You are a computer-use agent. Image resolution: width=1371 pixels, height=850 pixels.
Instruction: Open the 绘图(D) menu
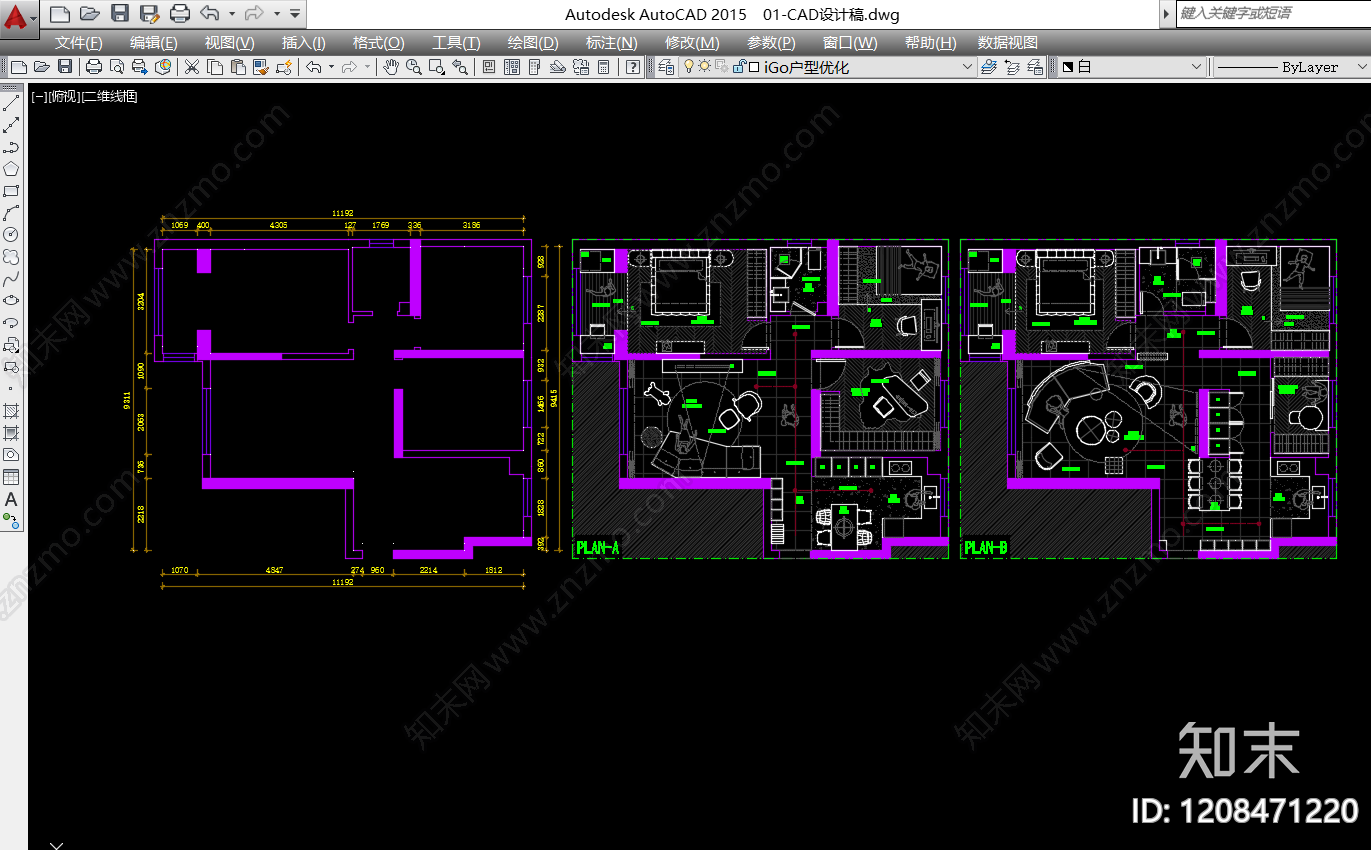[x=533, y=43]
